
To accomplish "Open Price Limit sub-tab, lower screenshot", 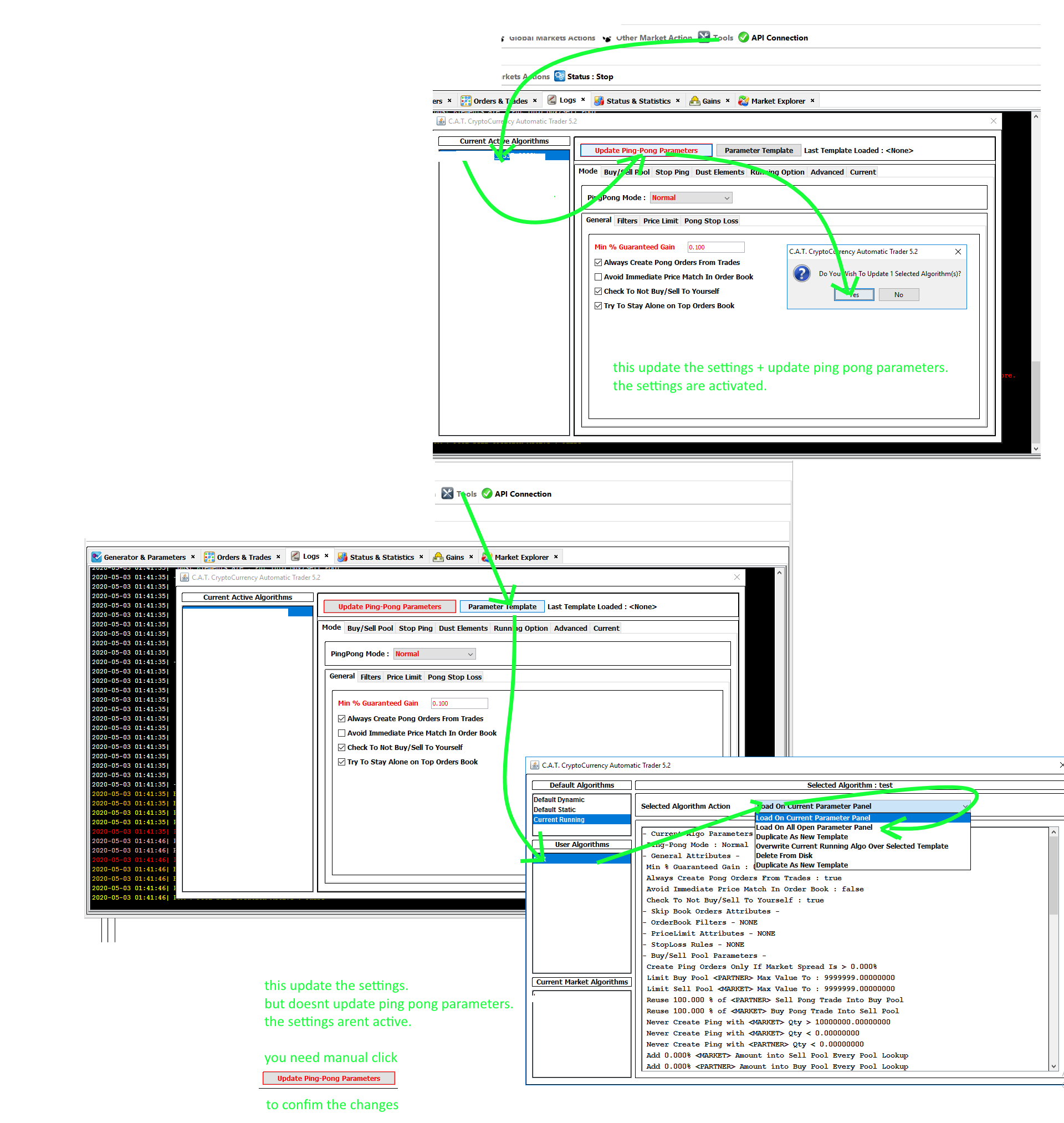I will coord(404,677).
